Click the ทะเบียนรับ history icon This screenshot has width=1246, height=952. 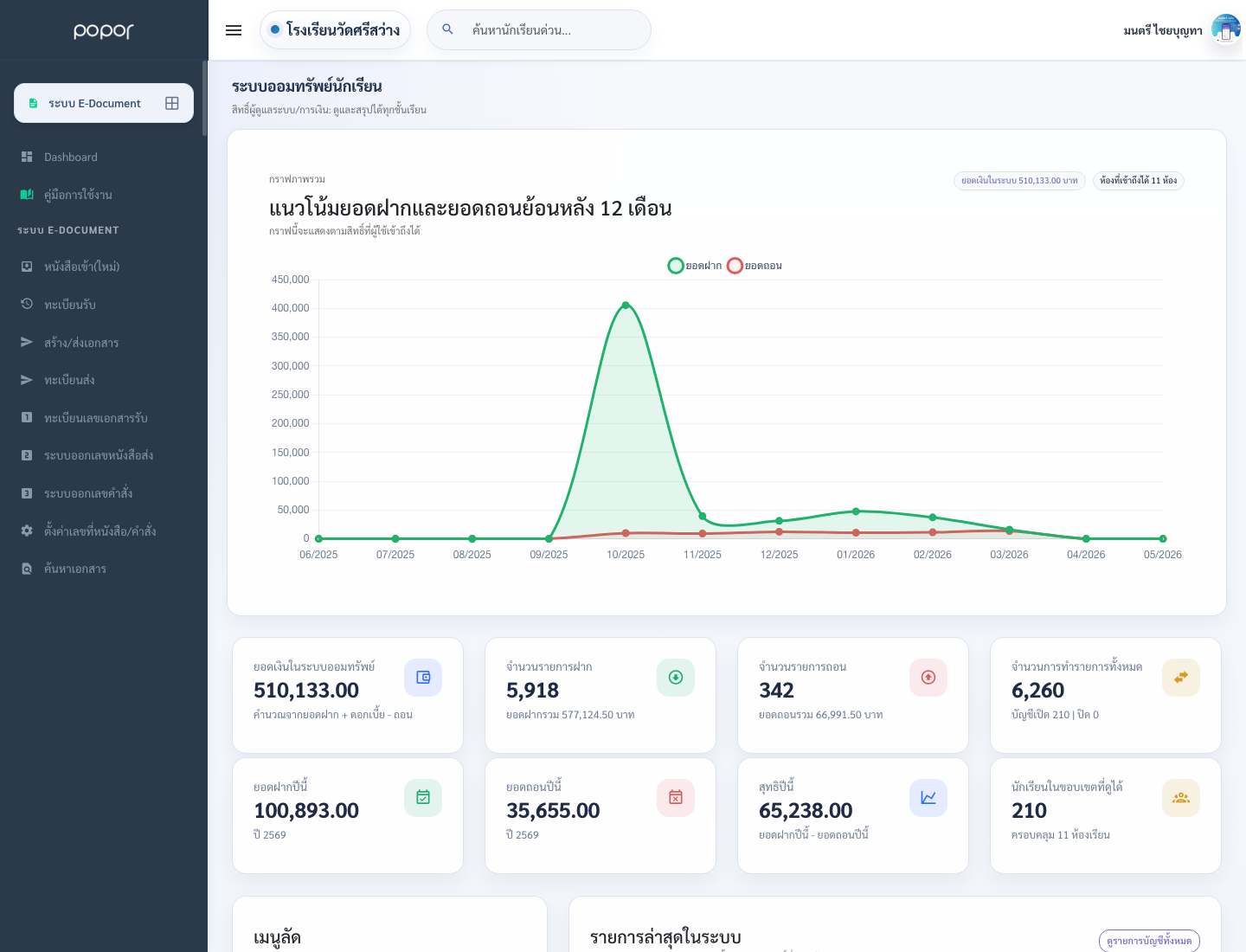coord(27,304)
